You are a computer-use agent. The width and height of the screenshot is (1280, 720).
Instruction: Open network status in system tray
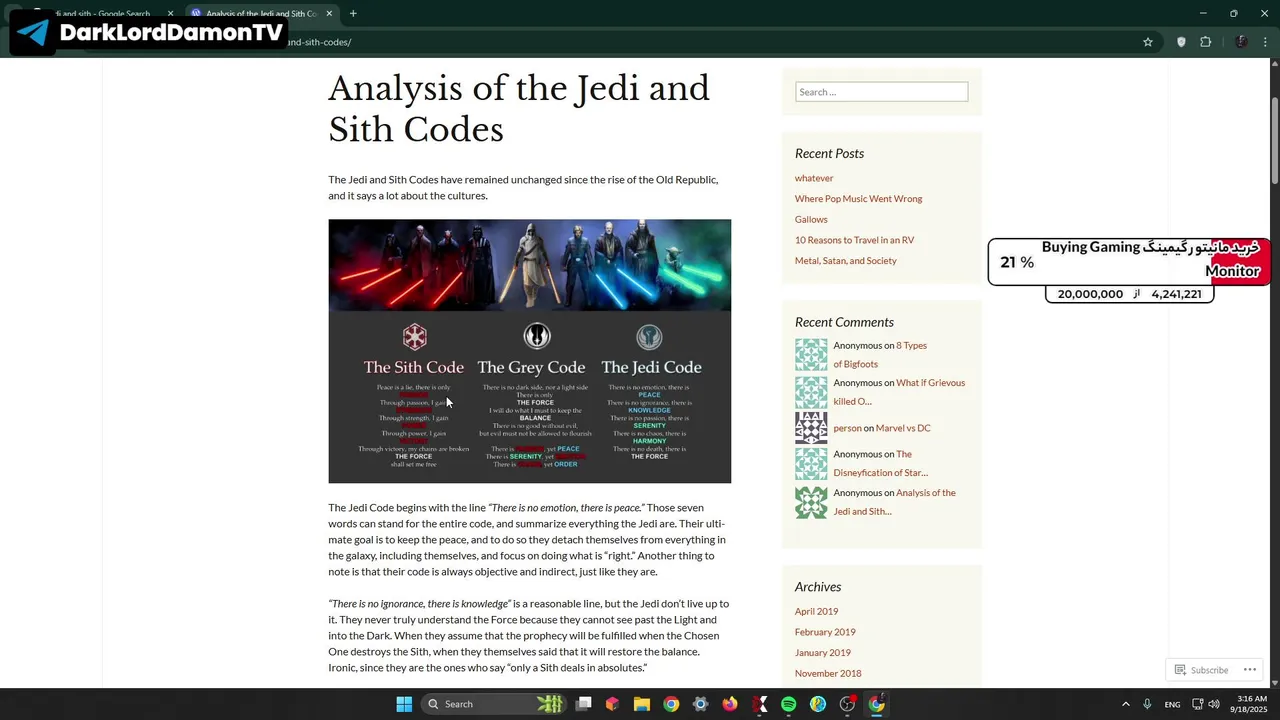pyautogui.click(x=1198, y=704)
